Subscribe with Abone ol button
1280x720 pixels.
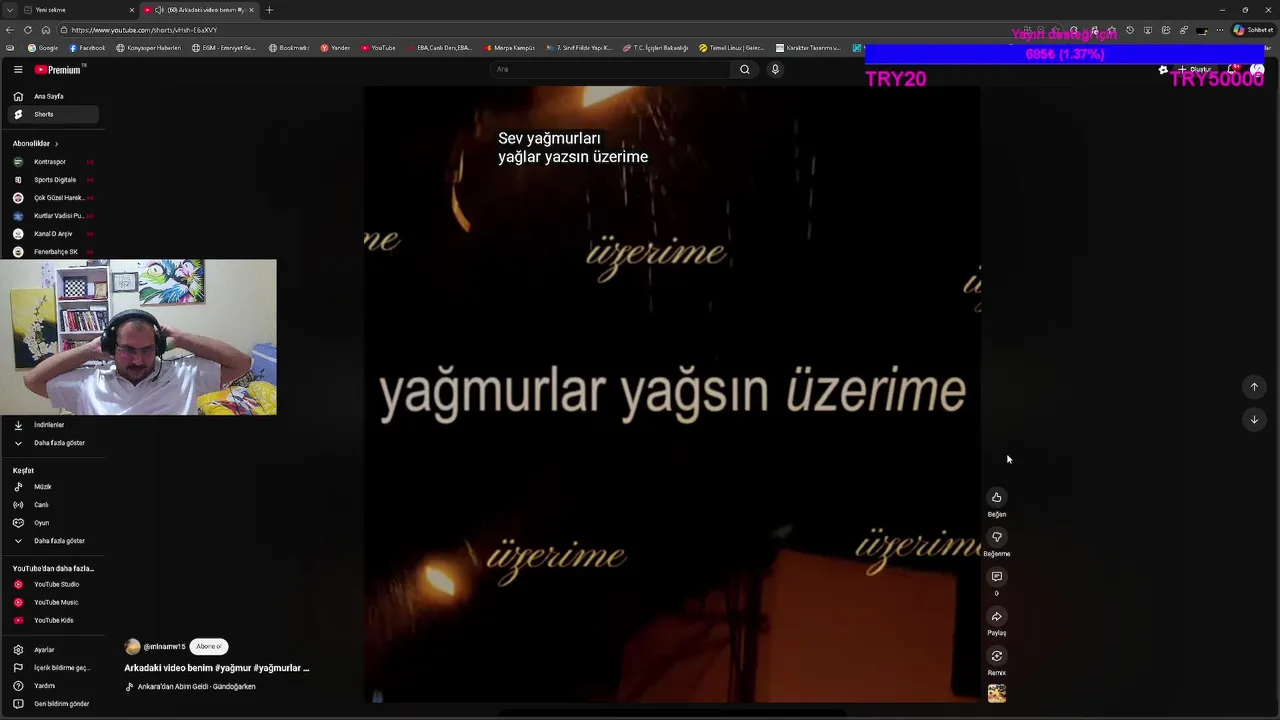point(209,647)
